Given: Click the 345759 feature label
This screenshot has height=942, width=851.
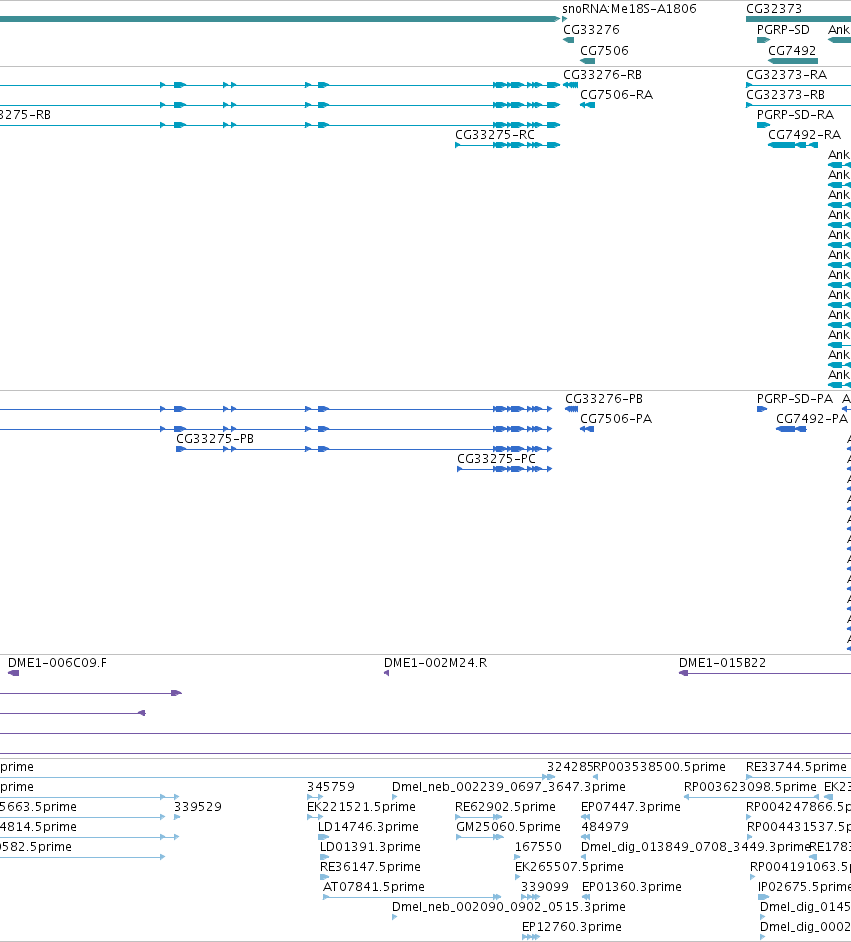Looking at the screenshot, I should [330, 786].
